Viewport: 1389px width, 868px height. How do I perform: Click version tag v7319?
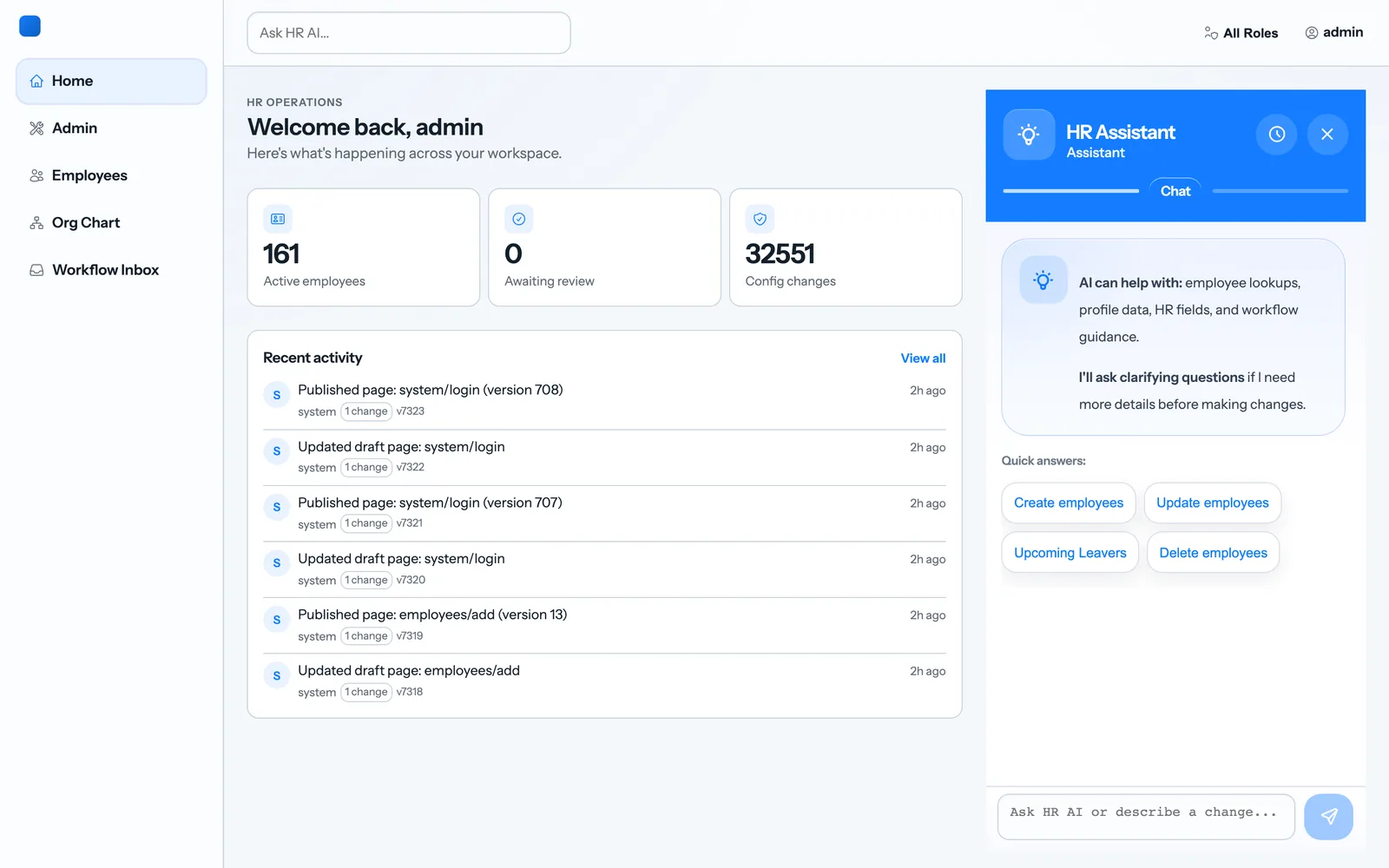410,636
